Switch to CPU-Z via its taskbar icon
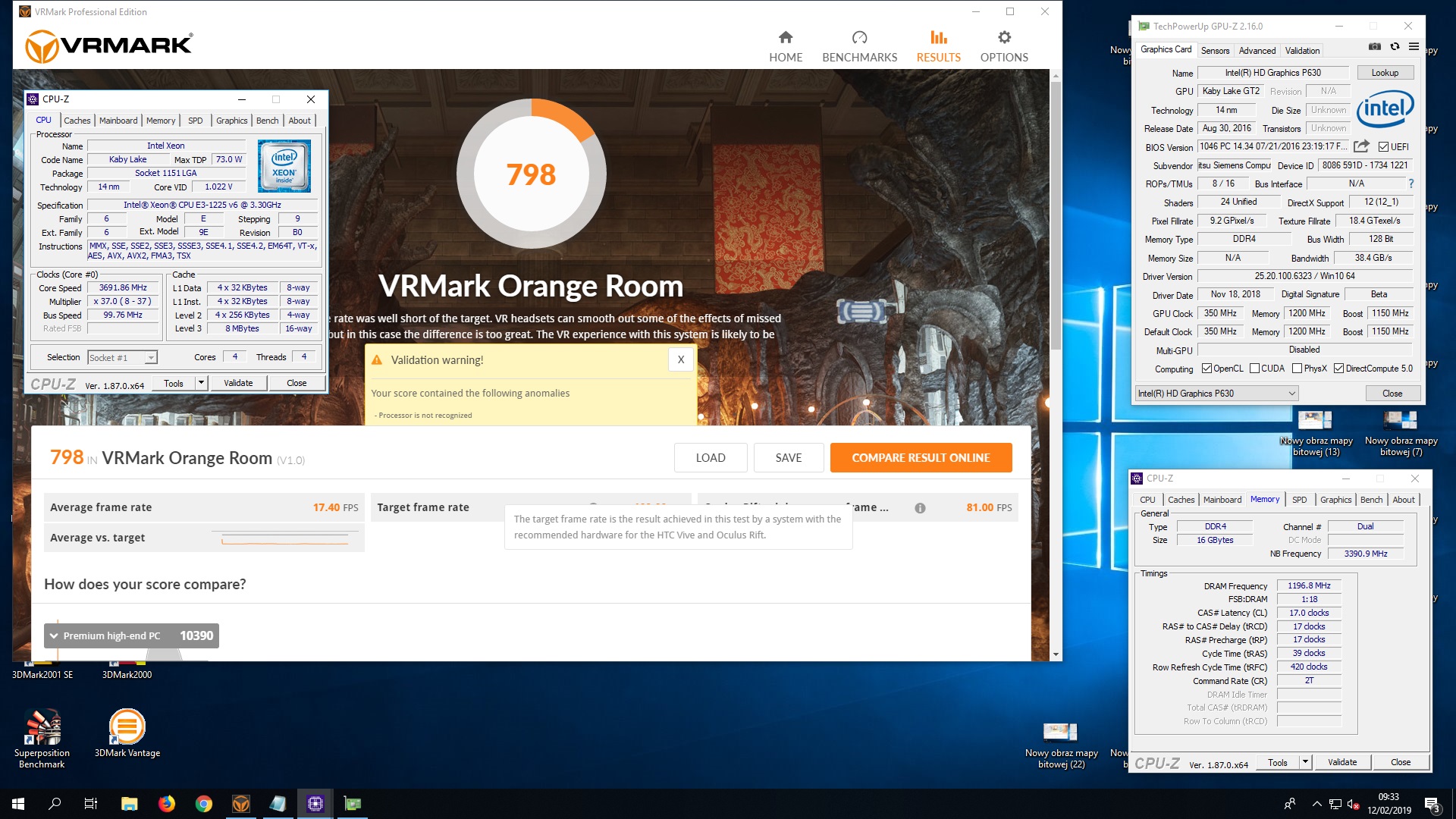1456x819 pixels. [x=315, y=804]
